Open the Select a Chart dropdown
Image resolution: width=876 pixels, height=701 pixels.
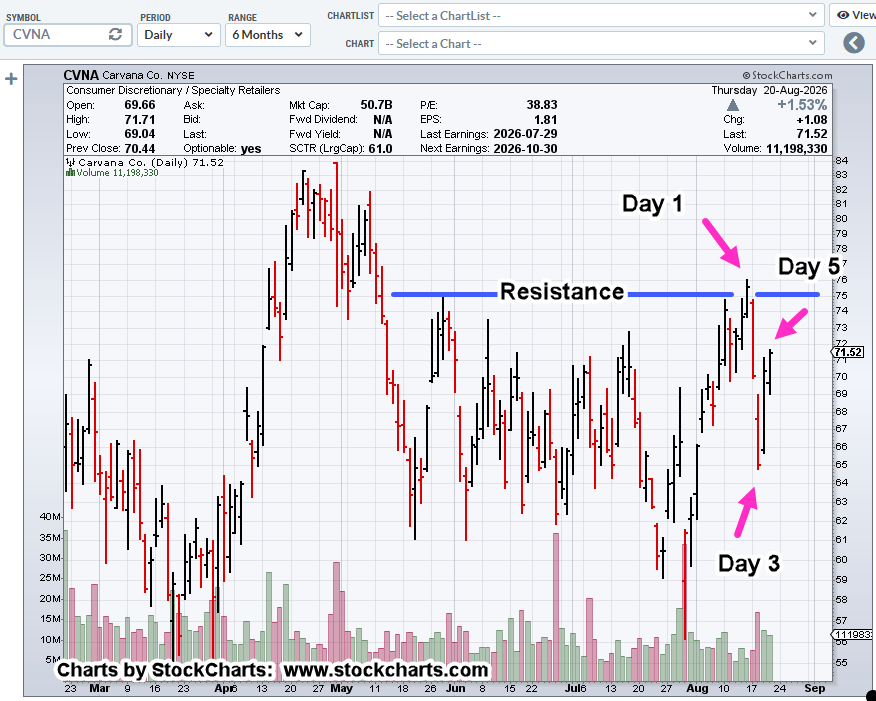click(x=601, y=44)
